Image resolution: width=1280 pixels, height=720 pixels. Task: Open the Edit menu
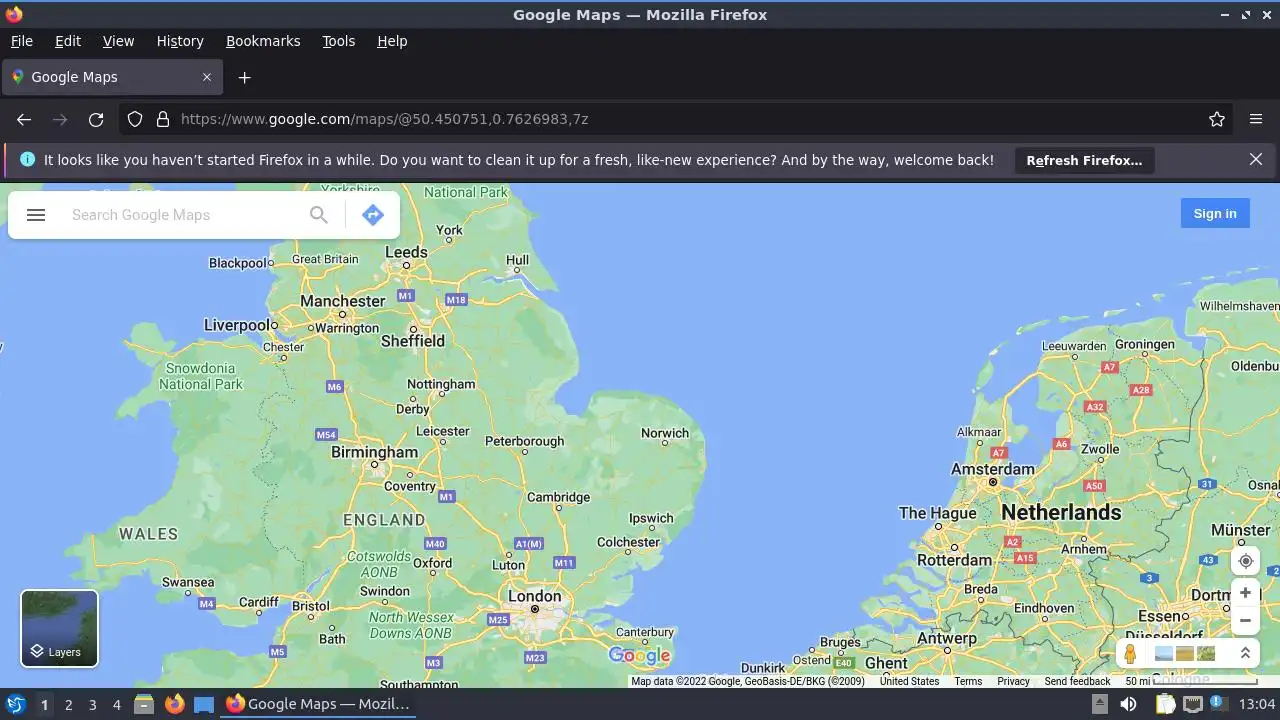68,41
